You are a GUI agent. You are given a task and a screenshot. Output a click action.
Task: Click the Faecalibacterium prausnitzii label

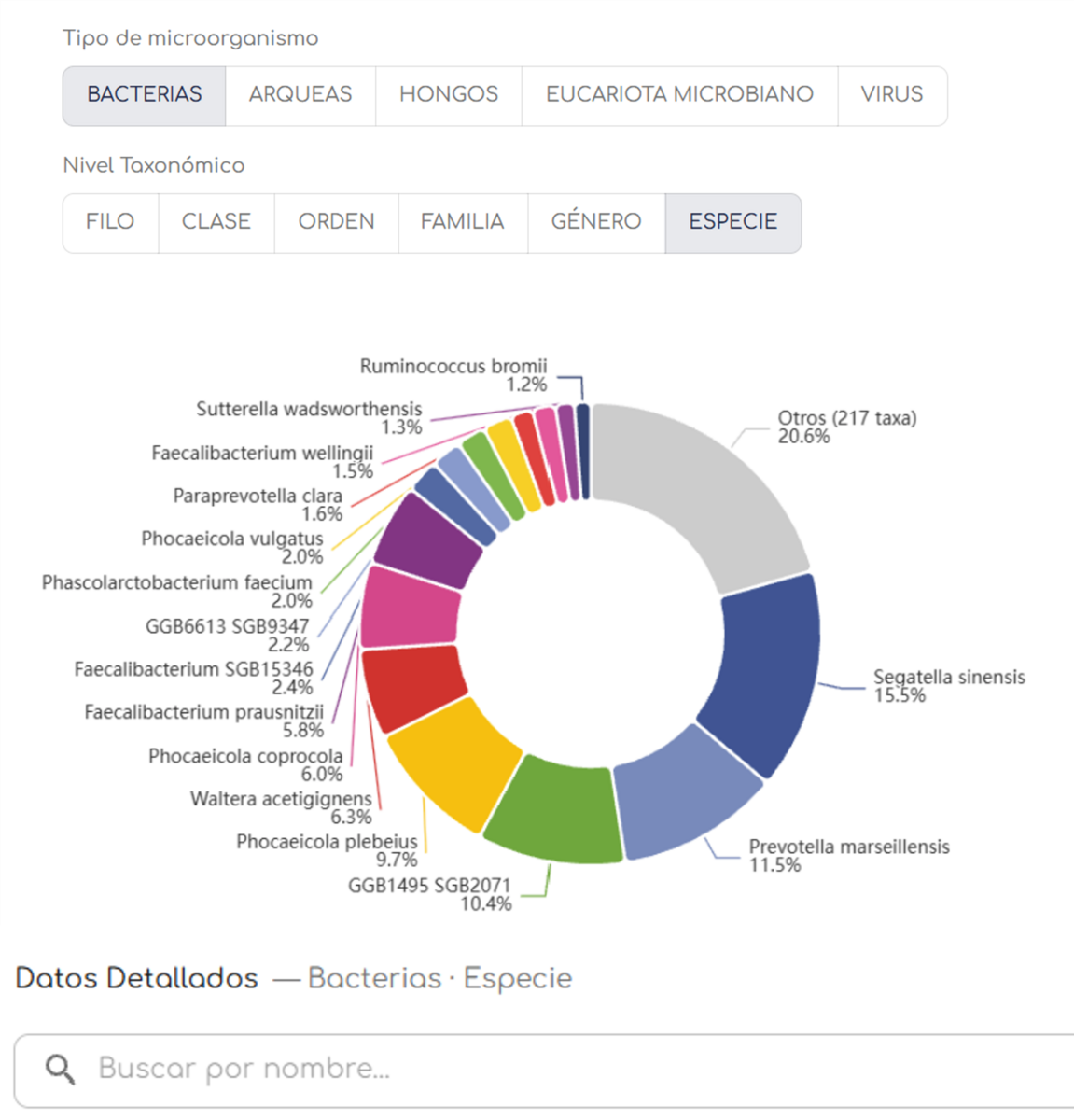204,721
